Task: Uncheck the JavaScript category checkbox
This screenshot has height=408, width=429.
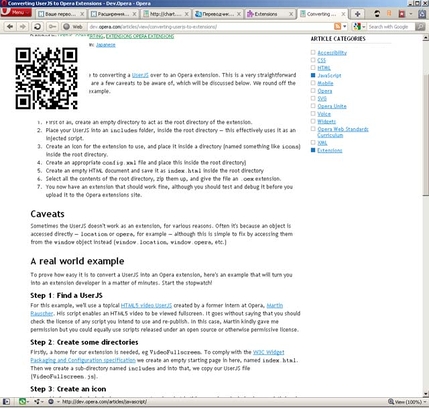Action: coord(313,75)
